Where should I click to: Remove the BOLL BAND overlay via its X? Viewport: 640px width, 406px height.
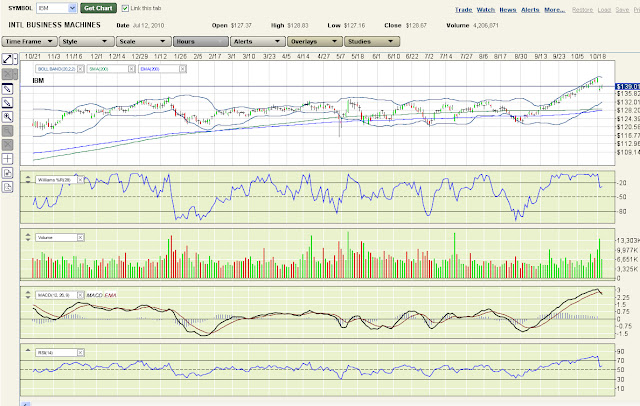pos(80,69)
